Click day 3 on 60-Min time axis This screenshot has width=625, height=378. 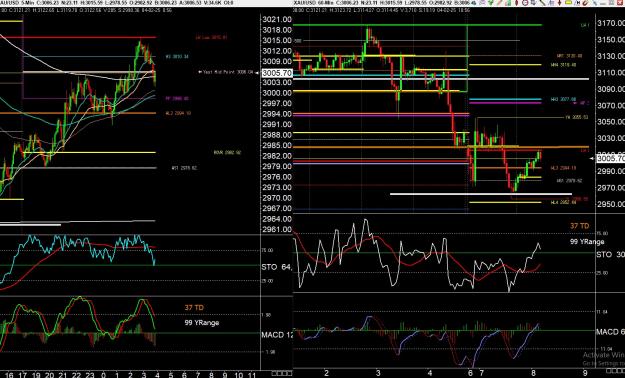tap(378, 374)
